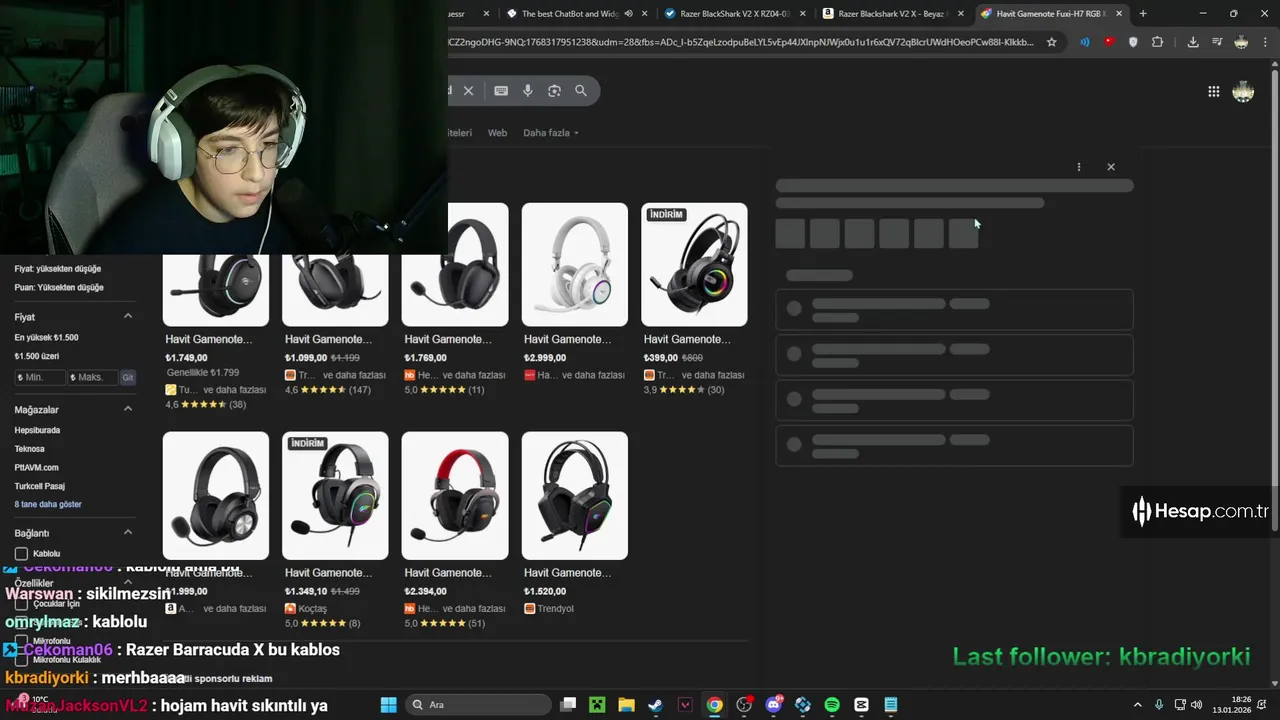Collapse the Mağazalar filter section

tap(128, 409)
